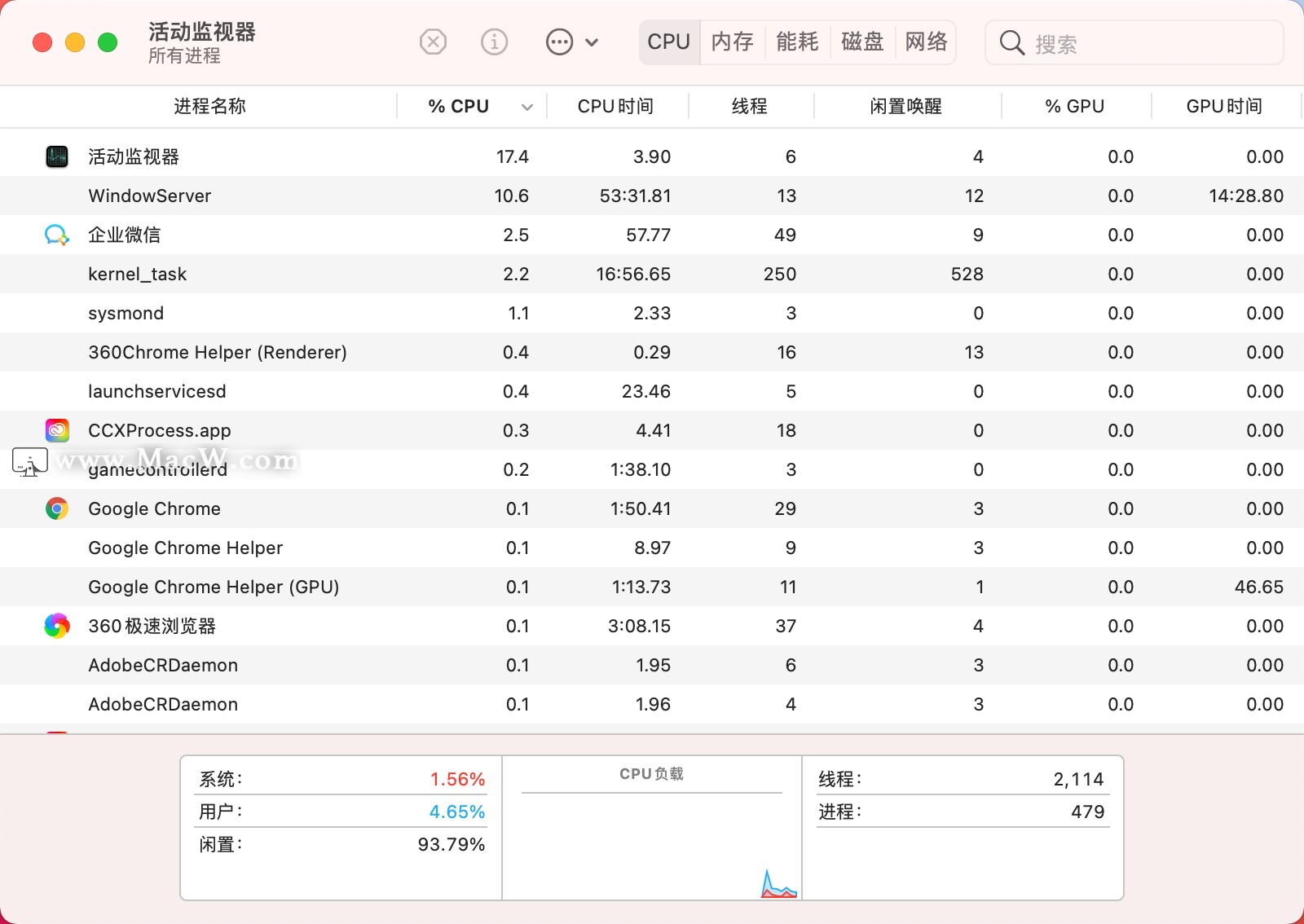Click GPU time 14:28.80 cell
The height and width of the screenshot is (924, 1304).
point(1246,196)
